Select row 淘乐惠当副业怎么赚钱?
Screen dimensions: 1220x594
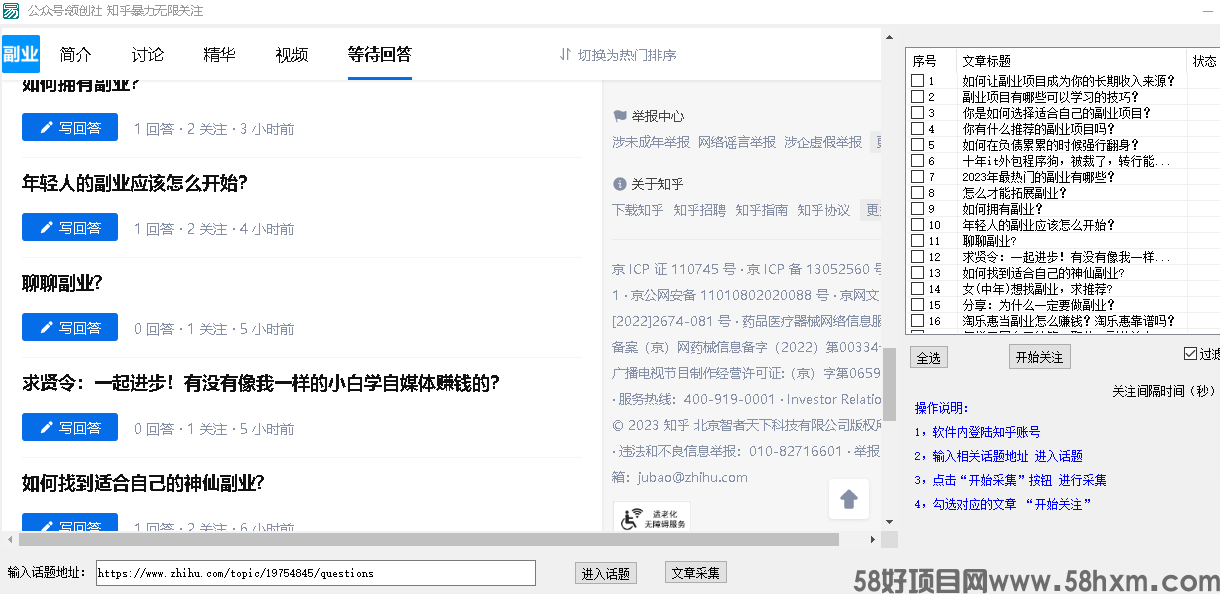point(1068,321)
